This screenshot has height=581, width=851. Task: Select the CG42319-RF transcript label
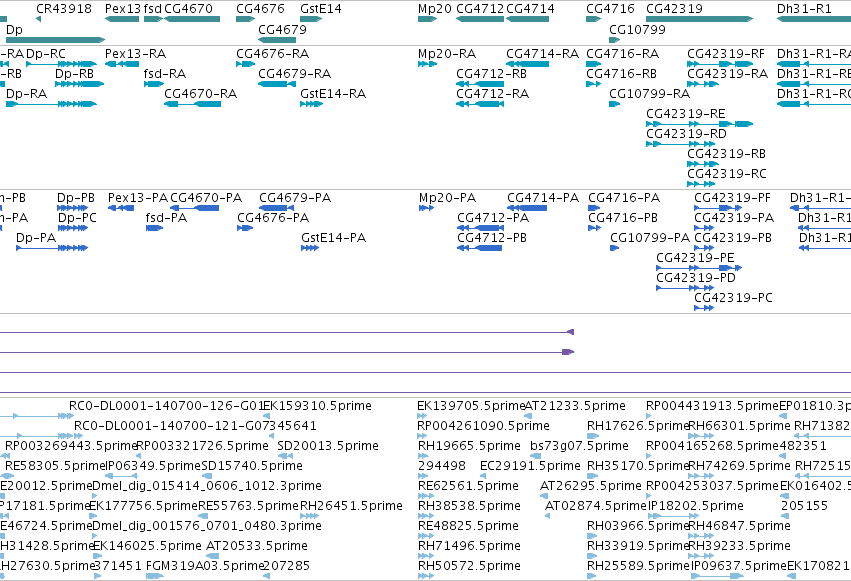pyautogui.click(x=726, y=54)
